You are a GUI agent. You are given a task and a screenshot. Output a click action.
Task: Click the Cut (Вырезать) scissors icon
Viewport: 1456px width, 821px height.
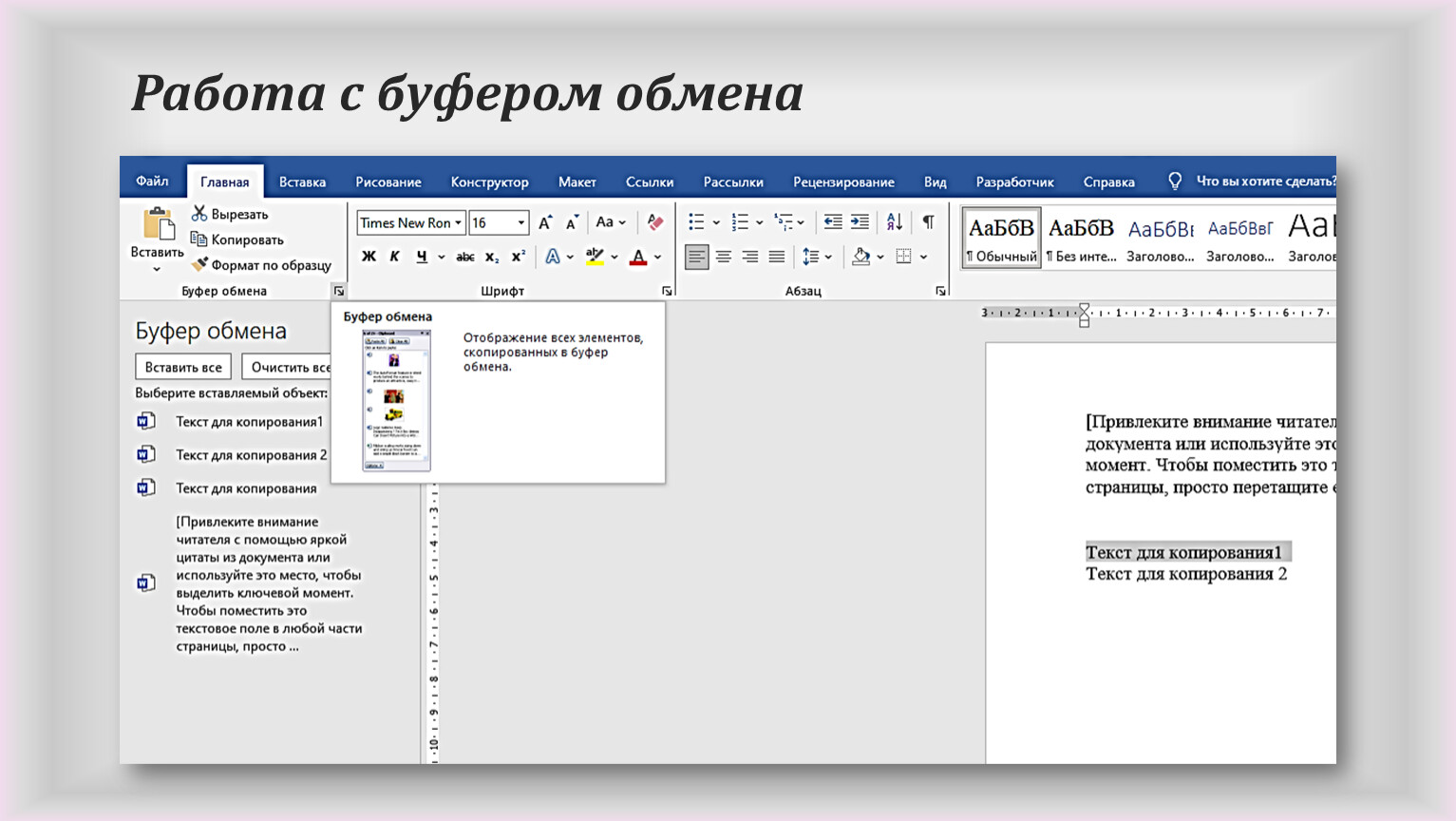(199, 214)
